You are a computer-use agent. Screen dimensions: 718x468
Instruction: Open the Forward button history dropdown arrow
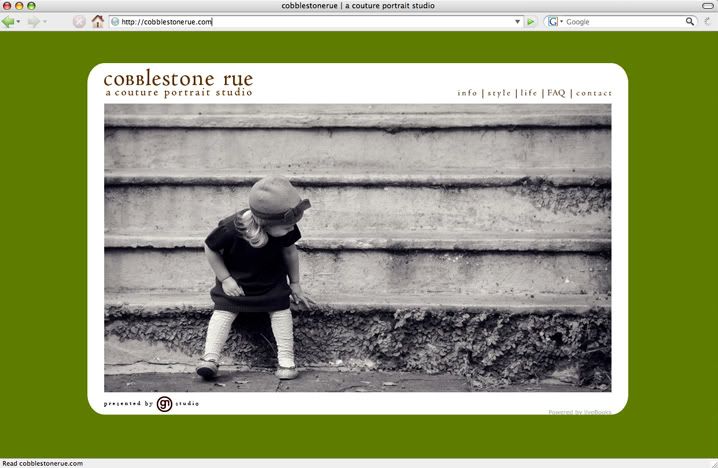coord(45,21)
